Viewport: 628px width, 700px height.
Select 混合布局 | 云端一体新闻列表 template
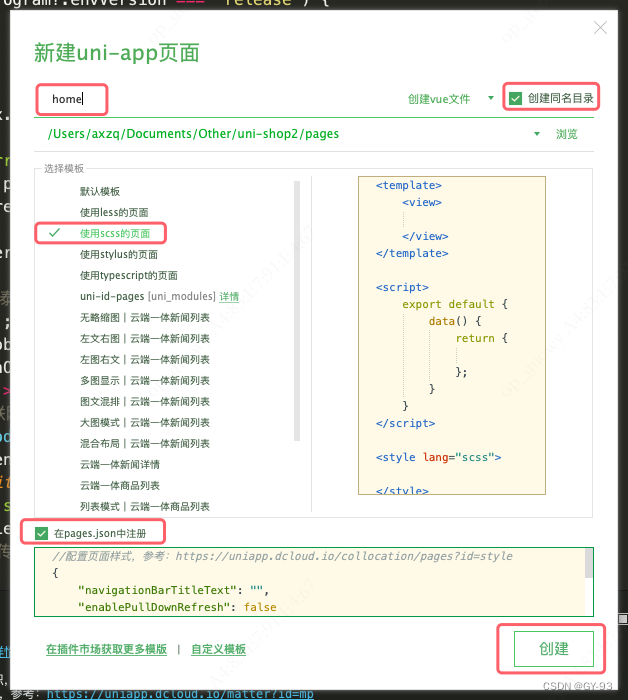pos(145,443)
